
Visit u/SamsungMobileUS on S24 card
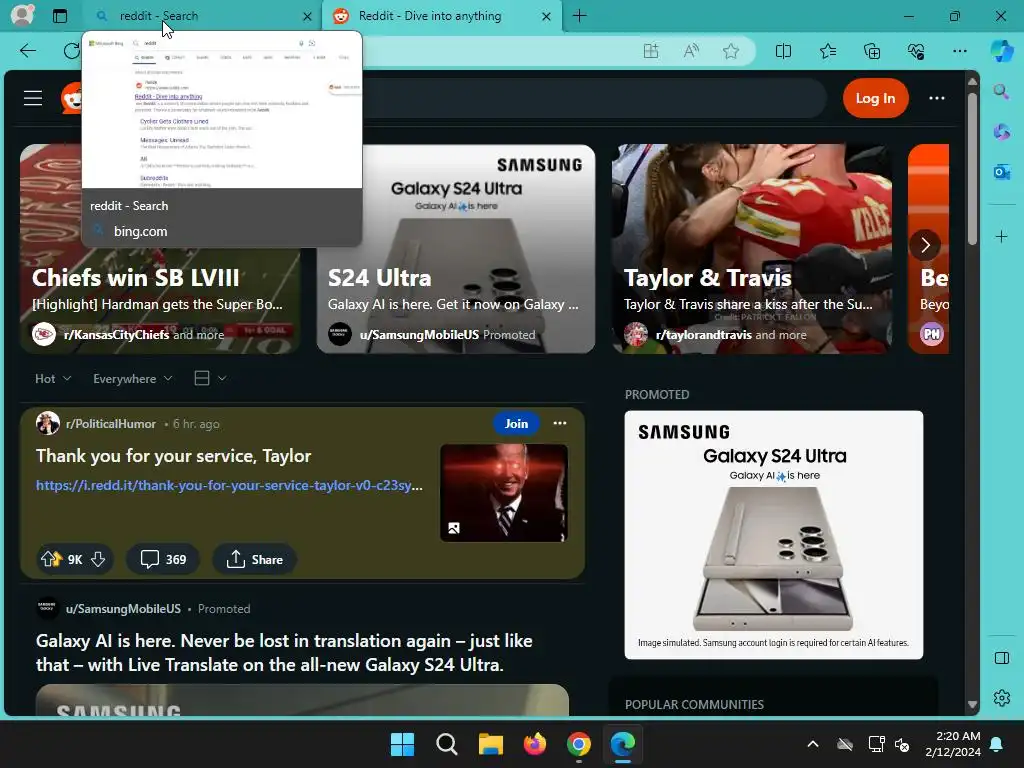click(x=419, y=334)
